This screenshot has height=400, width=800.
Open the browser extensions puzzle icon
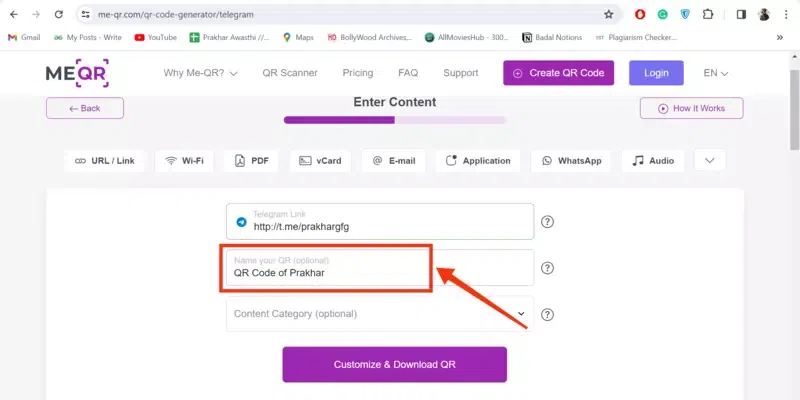[x=708, y=15]
